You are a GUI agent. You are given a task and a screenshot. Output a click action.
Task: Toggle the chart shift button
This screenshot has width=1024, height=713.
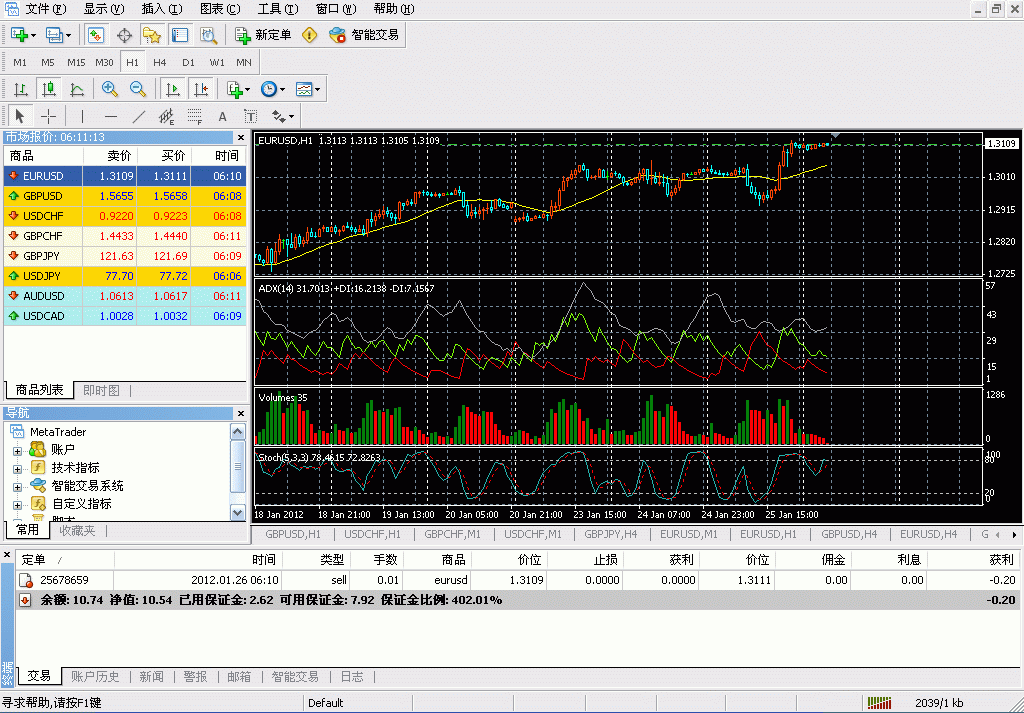[201, 89]
